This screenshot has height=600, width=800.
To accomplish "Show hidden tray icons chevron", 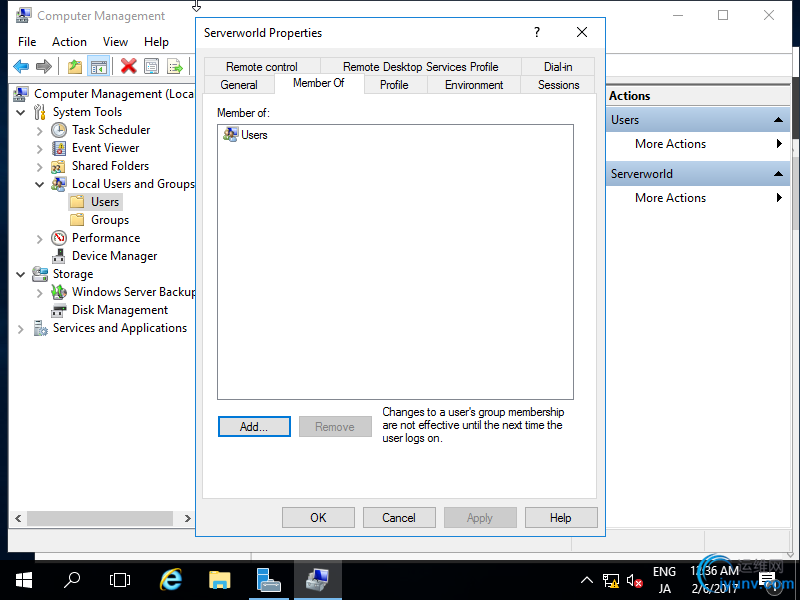I will [587, 580].
